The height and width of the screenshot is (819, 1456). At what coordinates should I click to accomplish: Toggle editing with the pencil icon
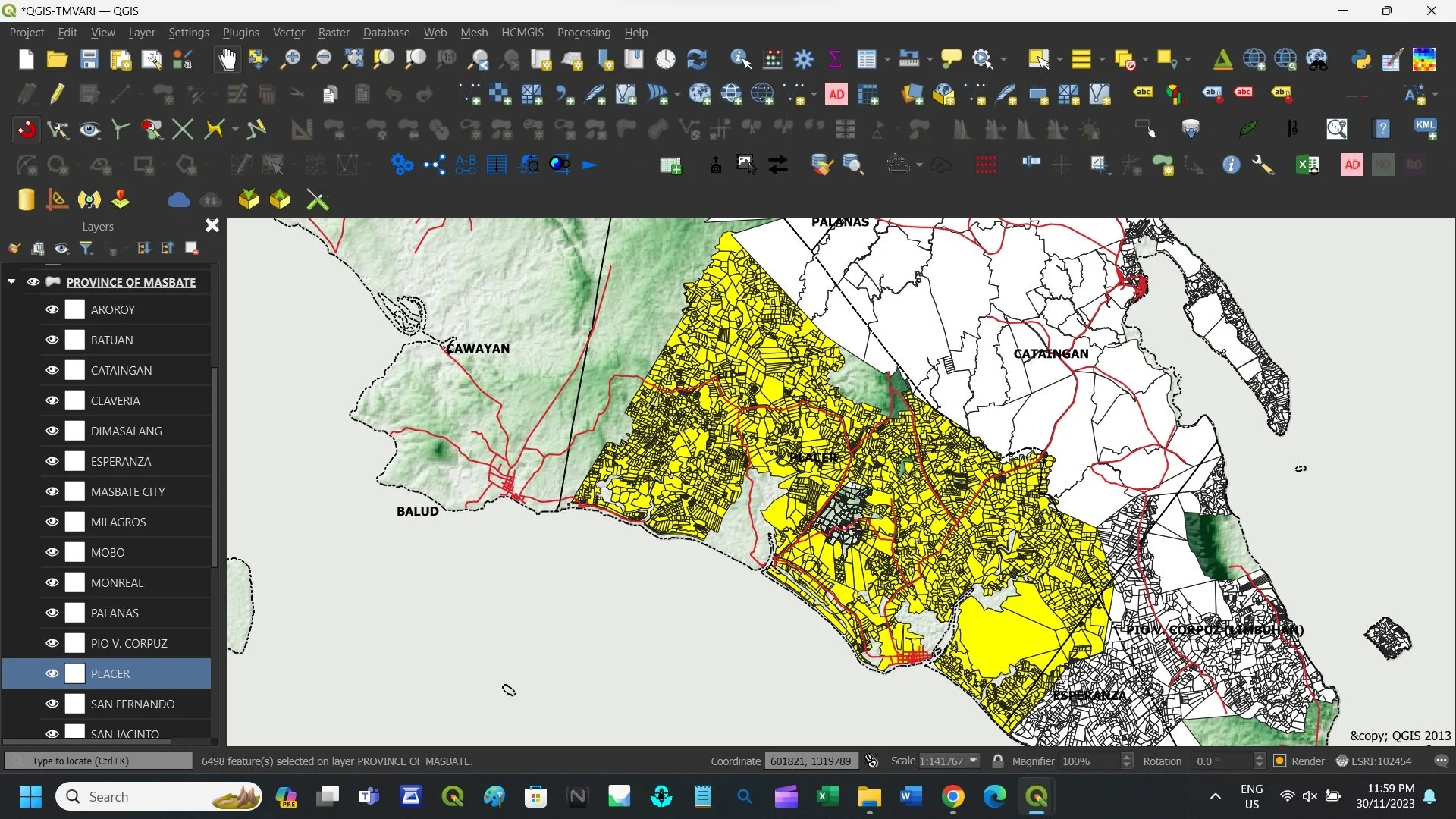pos(58,94)
